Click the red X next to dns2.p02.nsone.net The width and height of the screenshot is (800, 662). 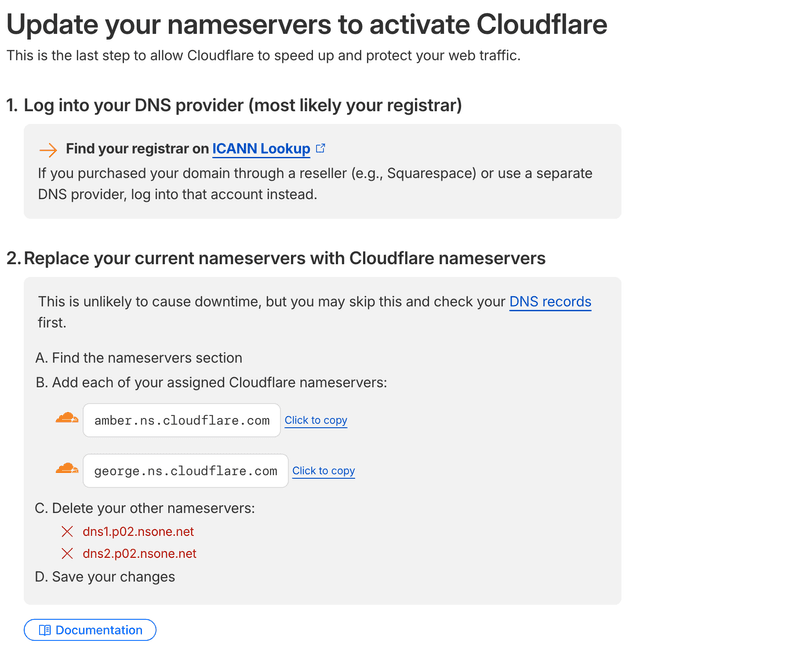tap(67, 553)
